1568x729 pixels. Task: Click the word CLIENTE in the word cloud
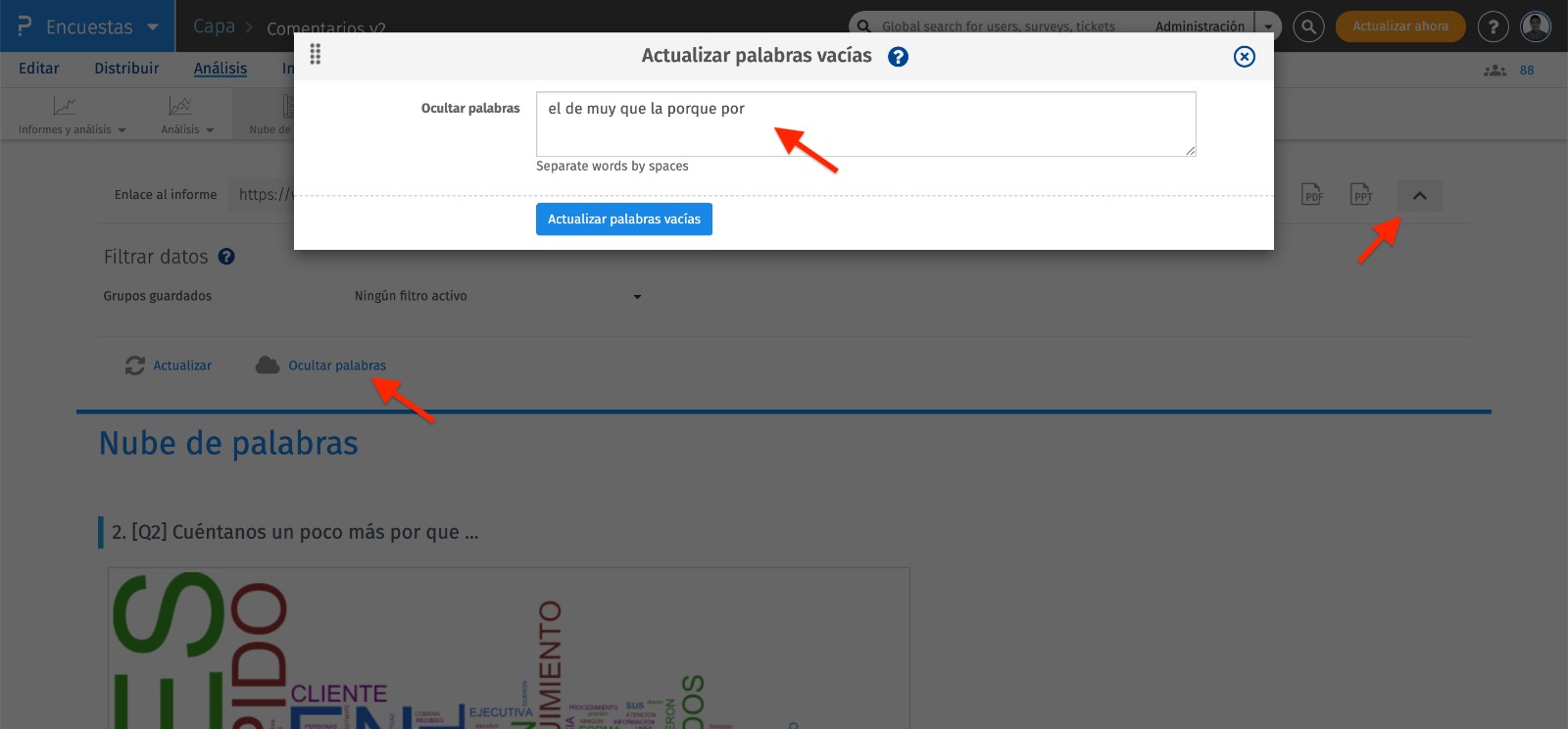tap(339, 693)
